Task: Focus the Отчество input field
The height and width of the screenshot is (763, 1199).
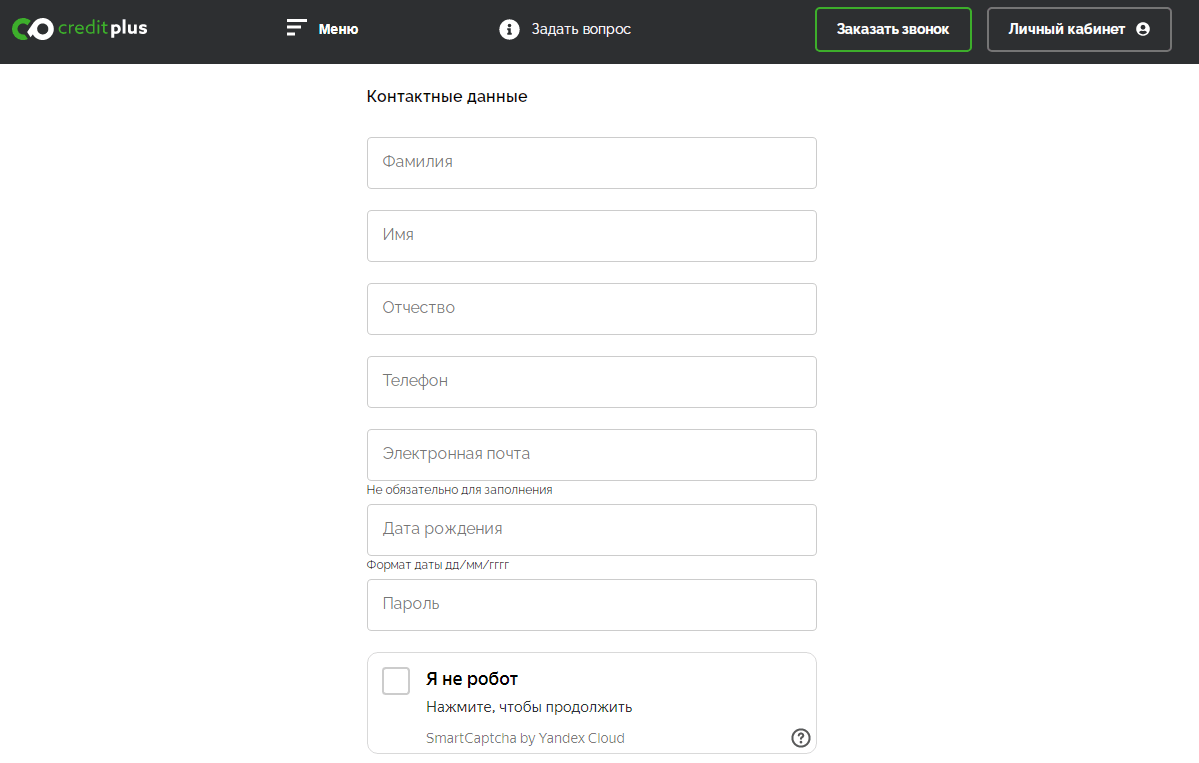Action: pyautogui.click(x=592, y=309)
